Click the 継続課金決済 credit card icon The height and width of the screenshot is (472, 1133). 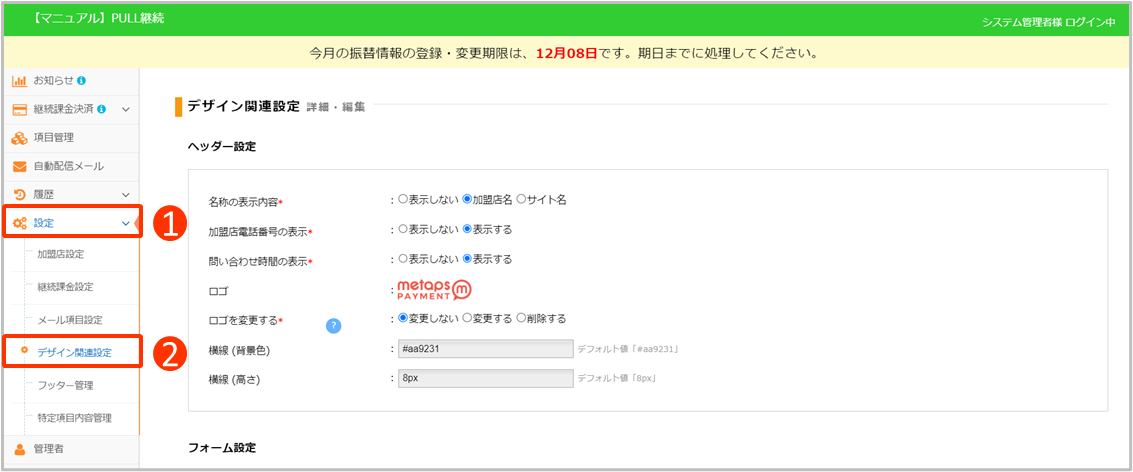tap(20, 110)
